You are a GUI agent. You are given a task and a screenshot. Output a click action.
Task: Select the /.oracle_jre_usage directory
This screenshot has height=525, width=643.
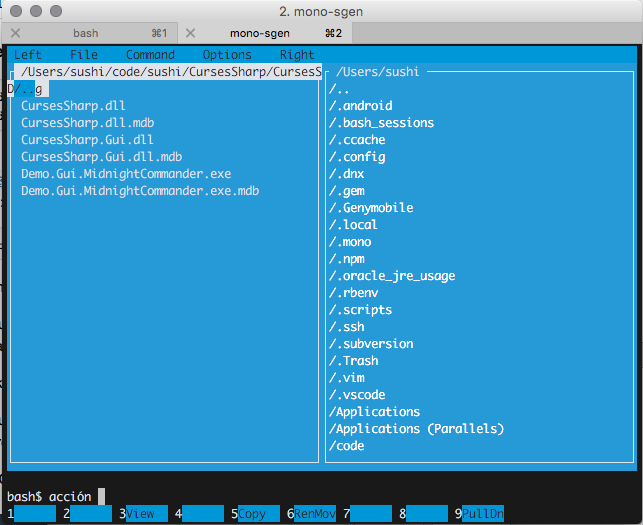(392, 276)
